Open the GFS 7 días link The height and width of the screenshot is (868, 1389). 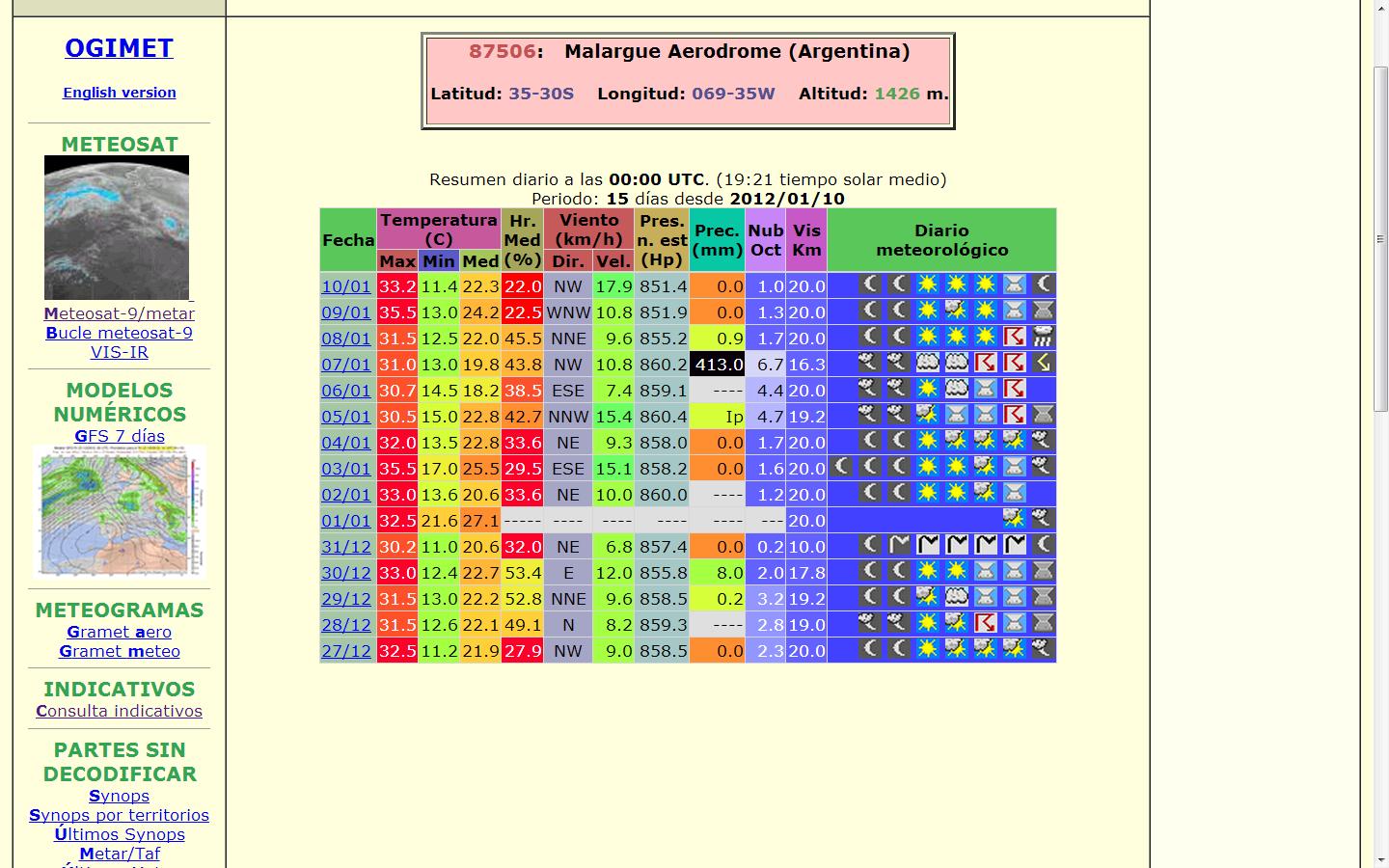pos(120,436)
